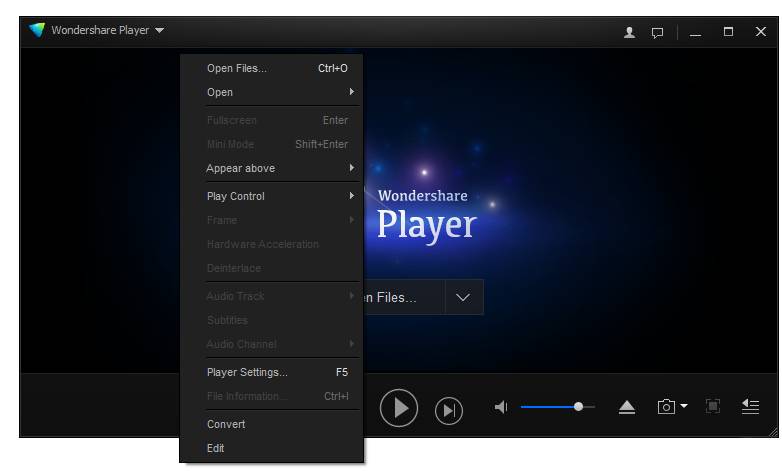The width and height of the screenshot is (782, 475).
Task: Click the Open Files... button in the center
Action: coord(404,297)
